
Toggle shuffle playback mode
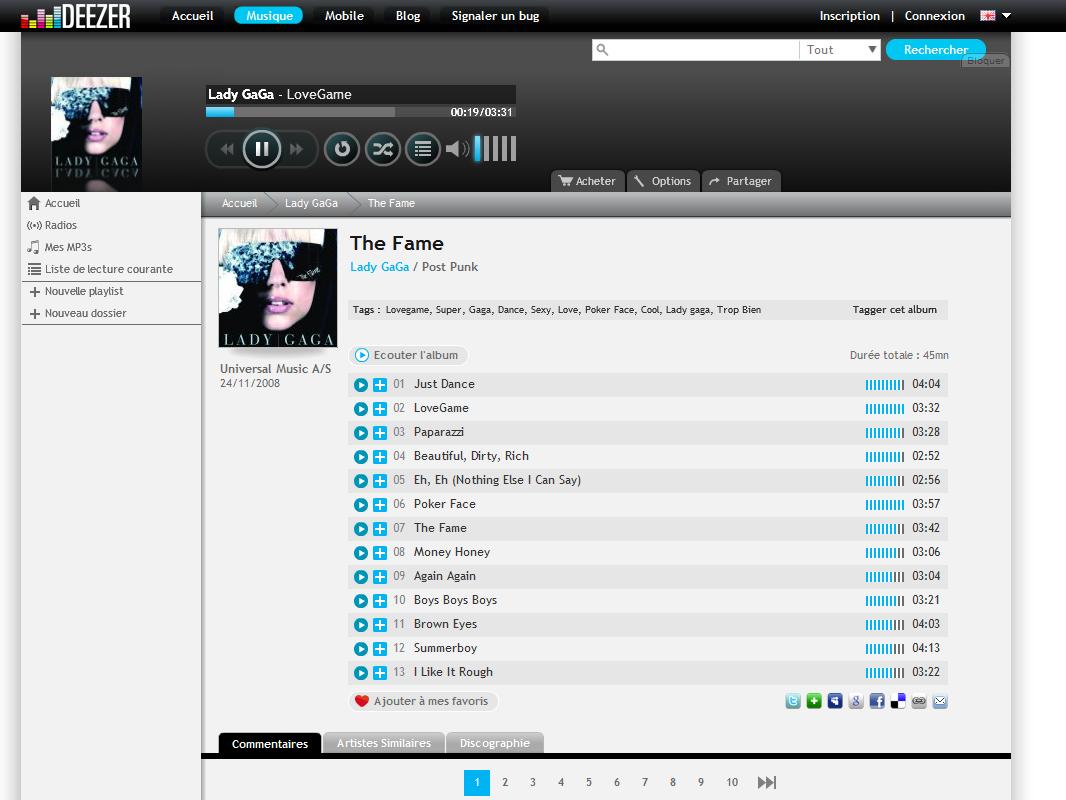coord(382,149)
